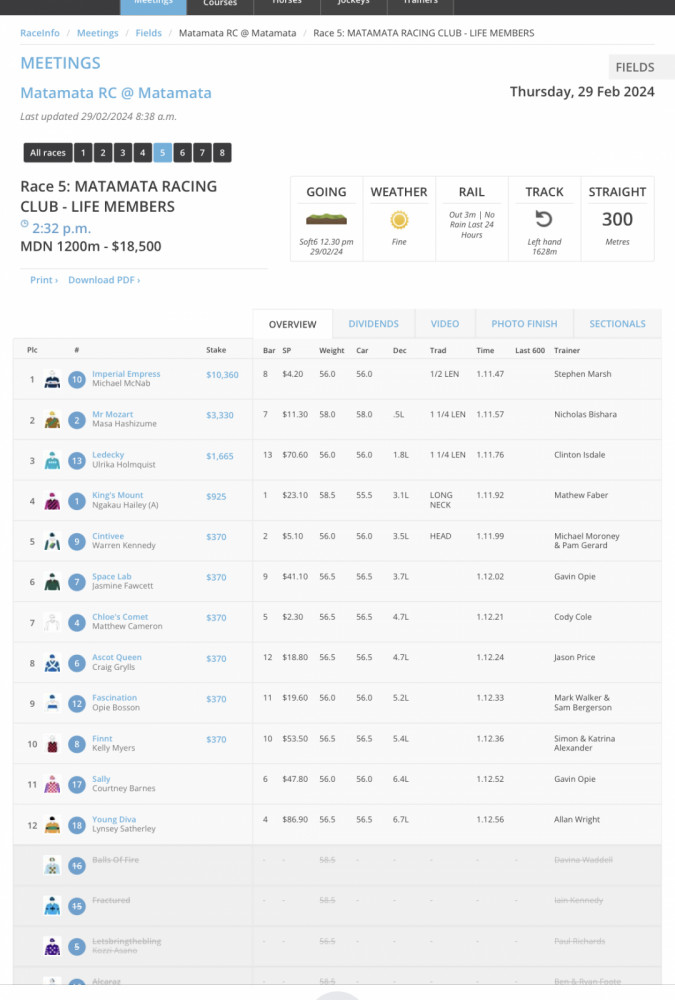675x1000 pixels.
Task: Open Mr Mozart horse link
Action: tap(112, 414)
